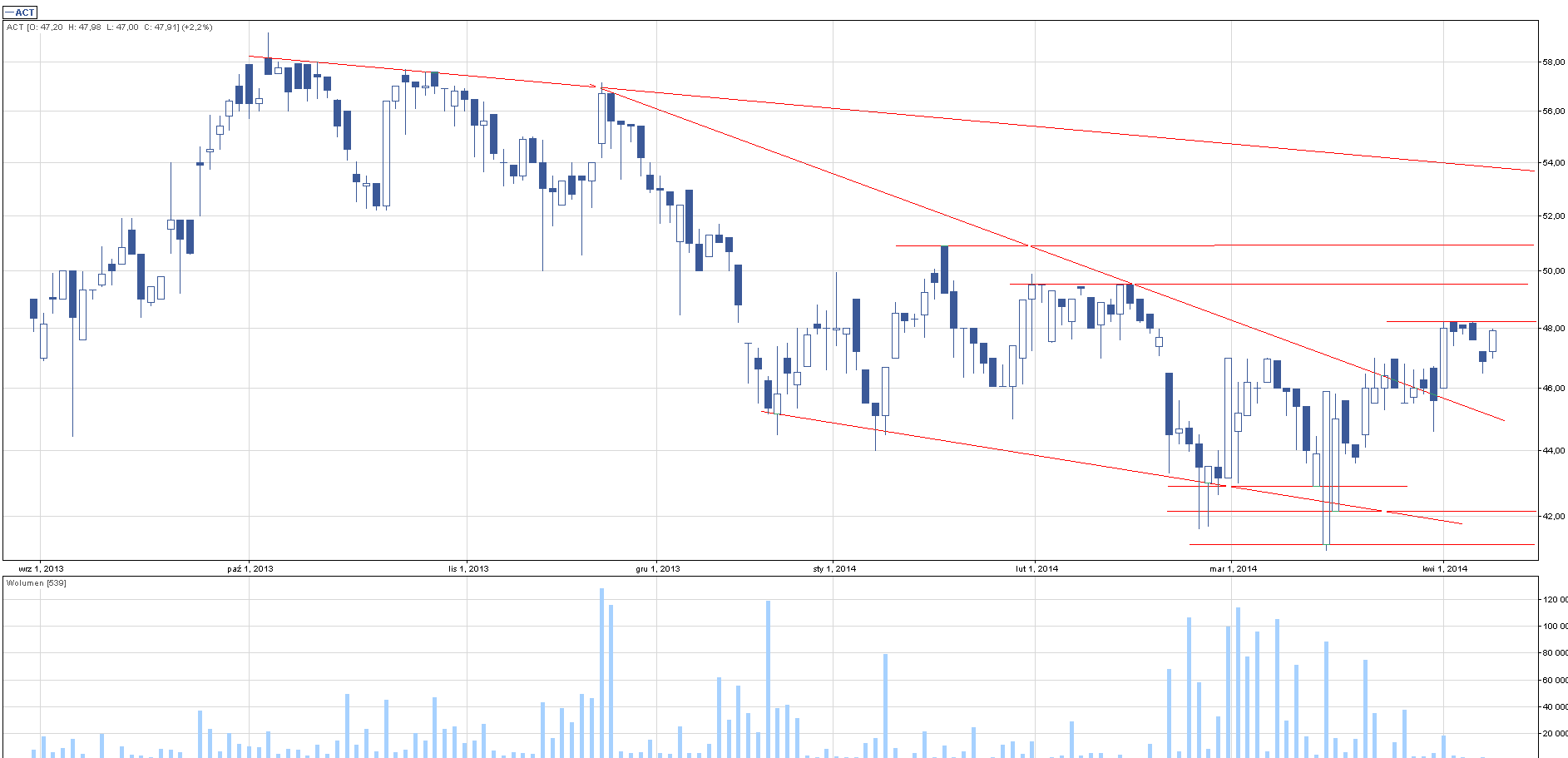Viewport: 1568px width, 758px height.
Task: Click the 40 000 volume axis label
Action: (x=1556, y=707)
